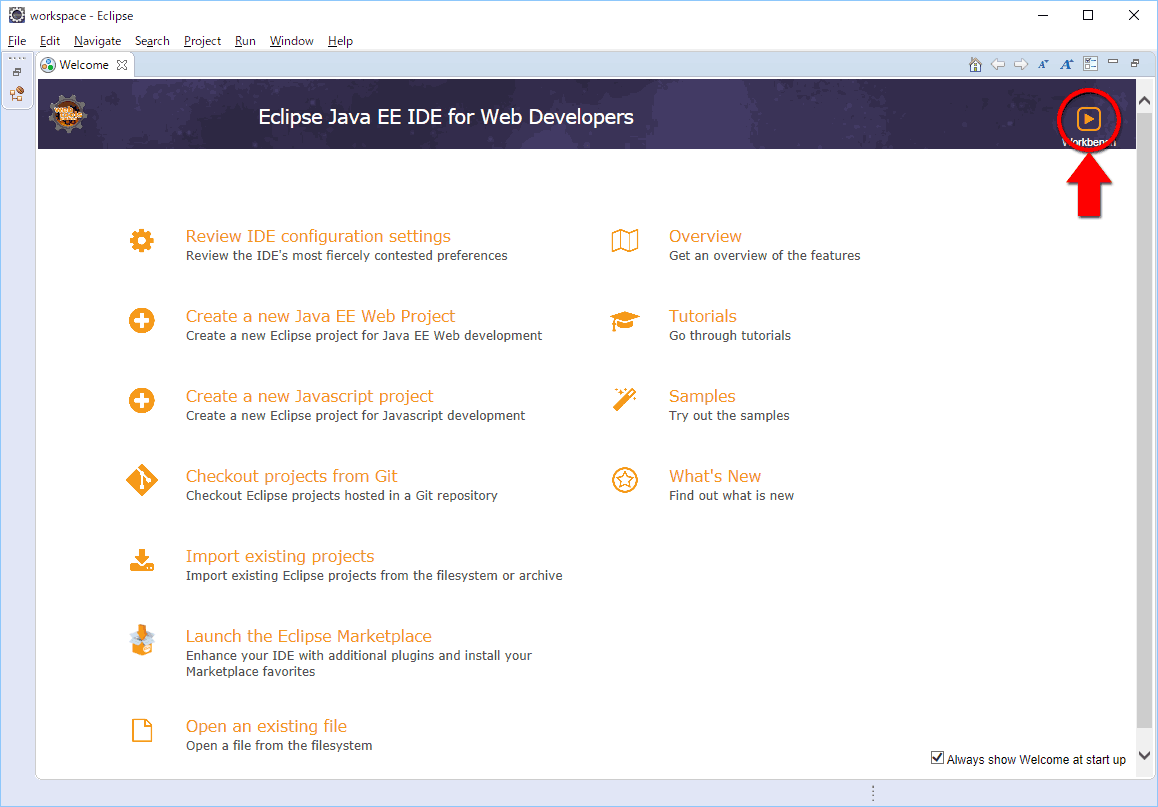Go to the Welcome home page icon

pyautogui.click(x=975, y=64)
